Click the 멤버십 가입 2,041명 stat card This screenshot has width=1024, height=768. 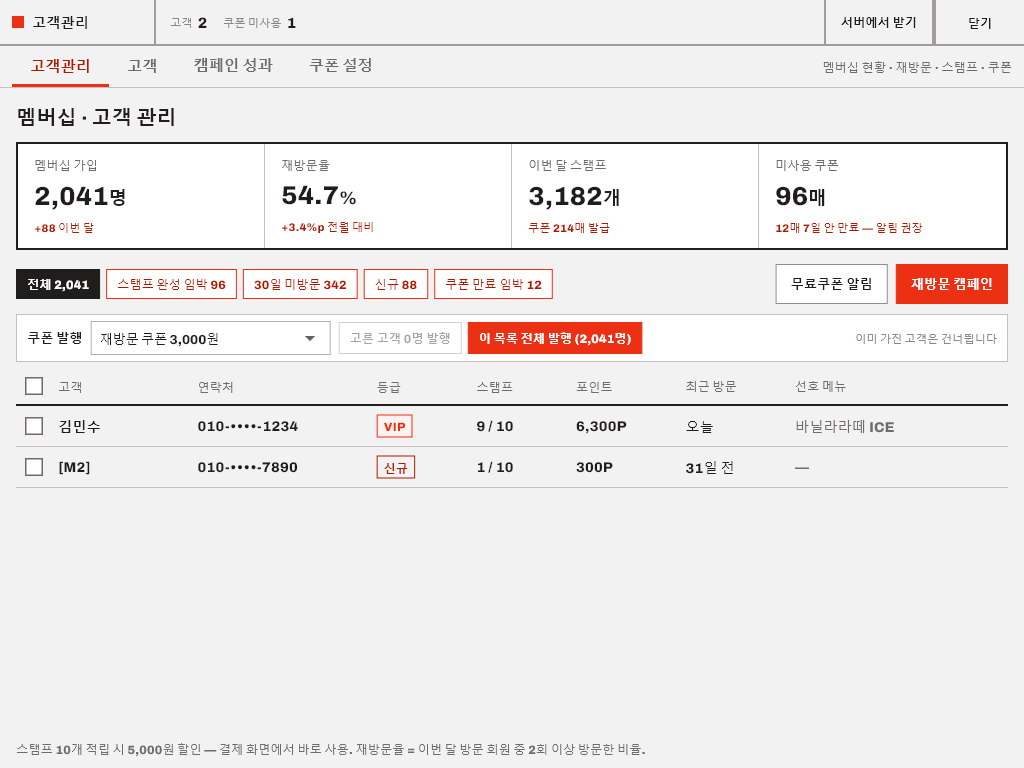pyautogui.click(x=141, y=196)
